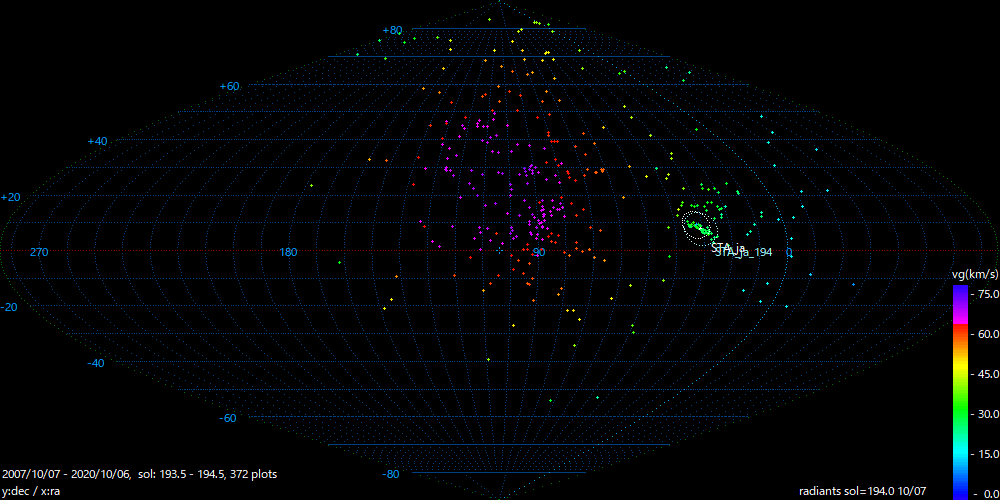Click the +60 declination label
This screenshot has height=500, width=1000.
coord(229,87)
